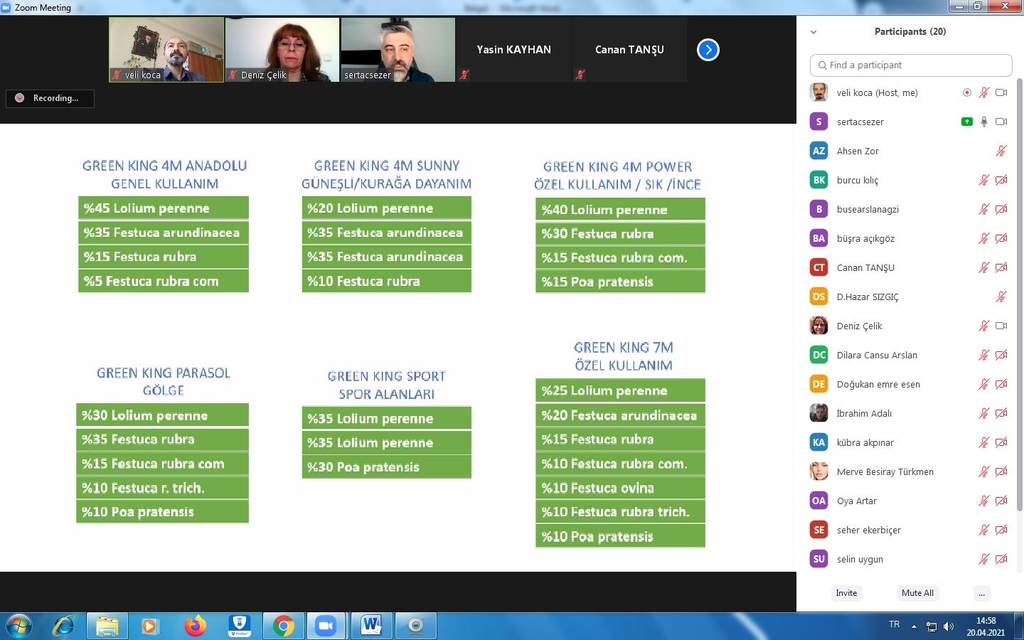The image size is (1024, 640).
Task: Open the Windows Start button
Action: click(18, 626)
